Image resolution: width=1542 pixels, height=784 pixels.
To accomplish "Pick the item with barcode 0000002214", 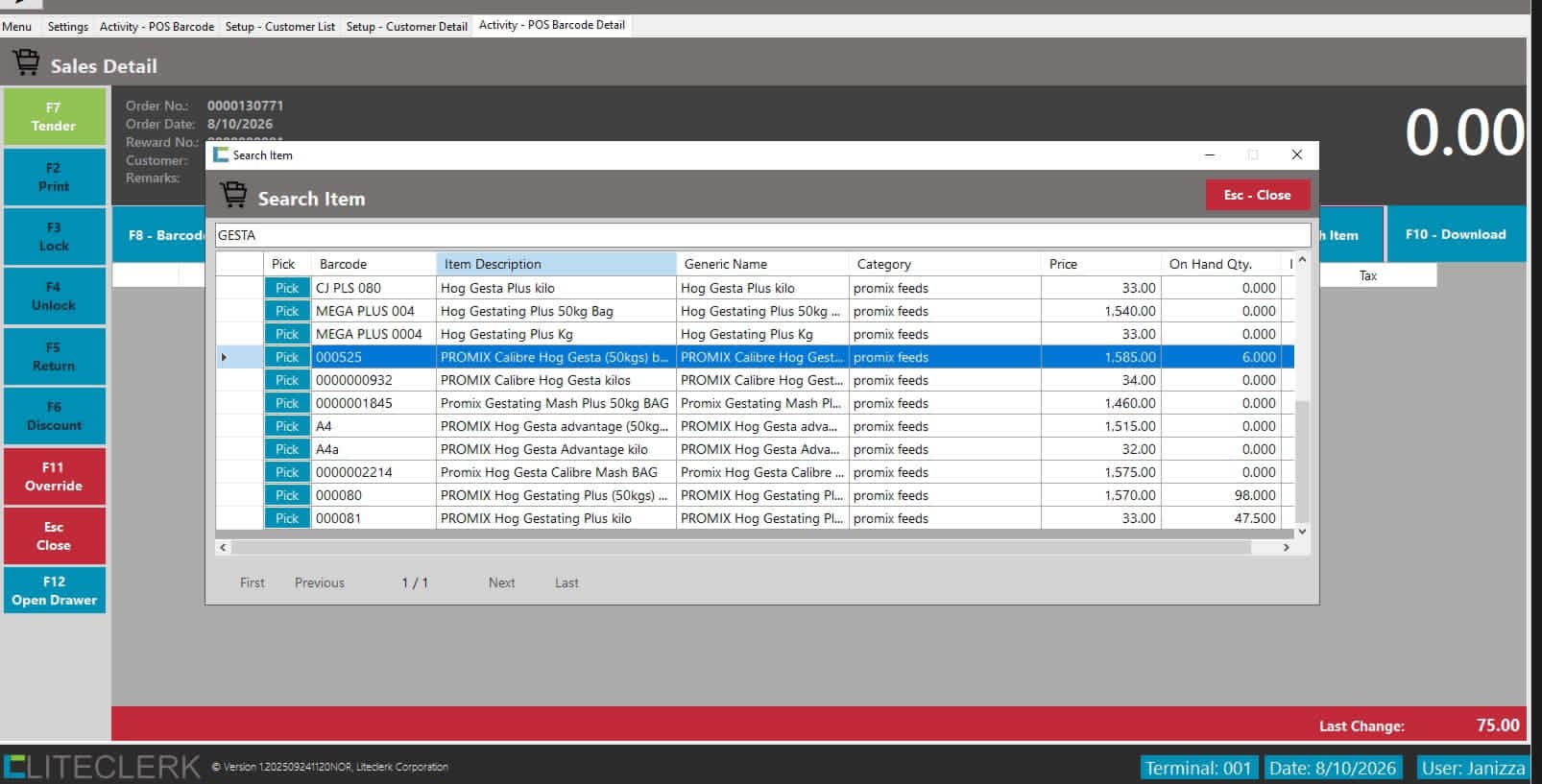I will click(x=287, y=472).
